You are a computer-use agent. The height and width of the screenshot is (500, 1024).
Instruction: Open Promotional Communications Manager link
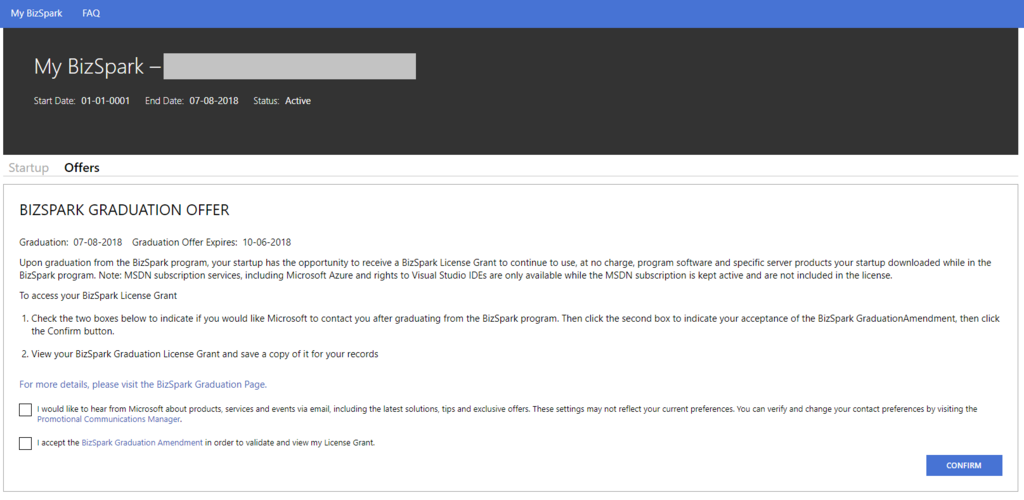coord(109,419)
